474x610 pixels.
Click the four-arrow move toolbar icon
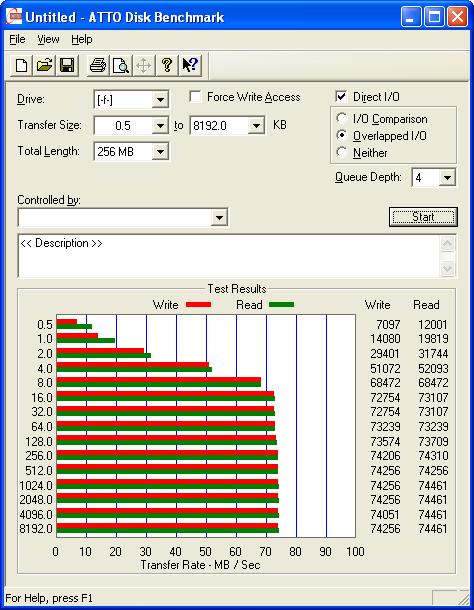143,65
